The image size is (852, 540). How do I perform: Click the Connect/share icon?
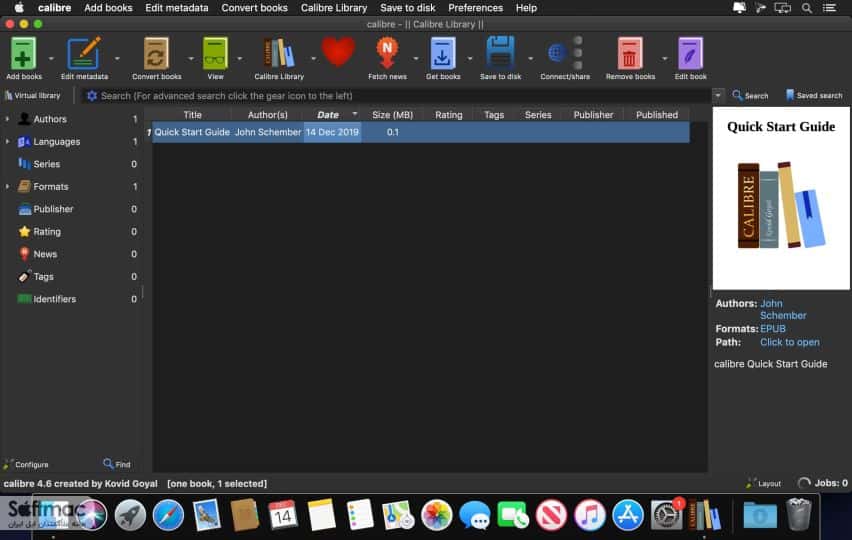tap(565, 53)
